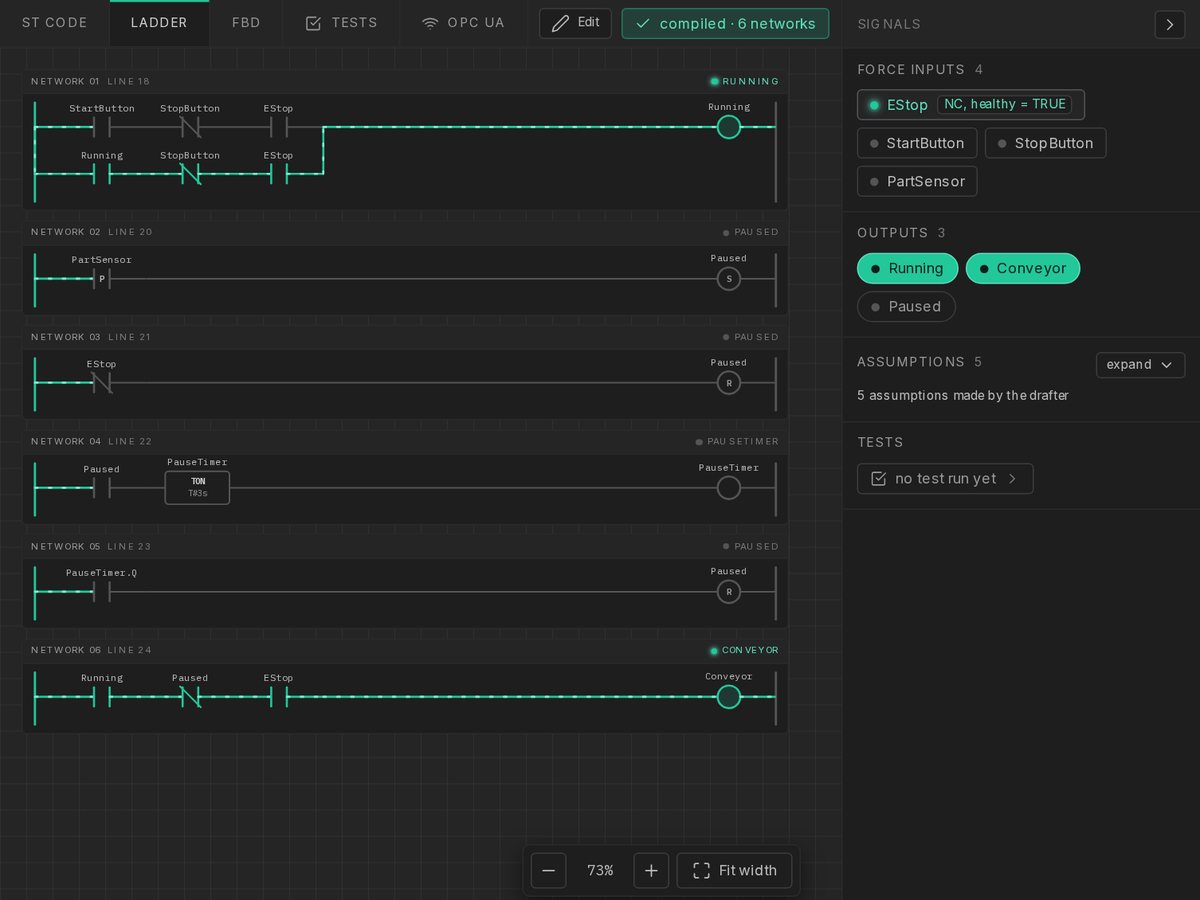1200x900 pixels.
Task: Click the Running coil in Network 01
Action: click(x=729, y=127)
